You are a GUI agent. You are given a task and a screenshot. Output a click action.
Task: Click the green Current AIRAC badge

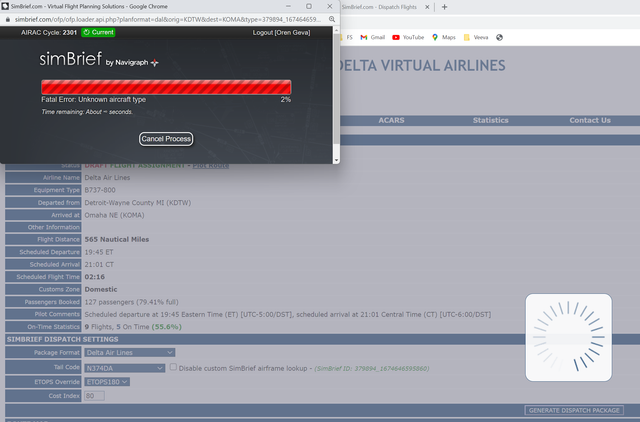98,32
